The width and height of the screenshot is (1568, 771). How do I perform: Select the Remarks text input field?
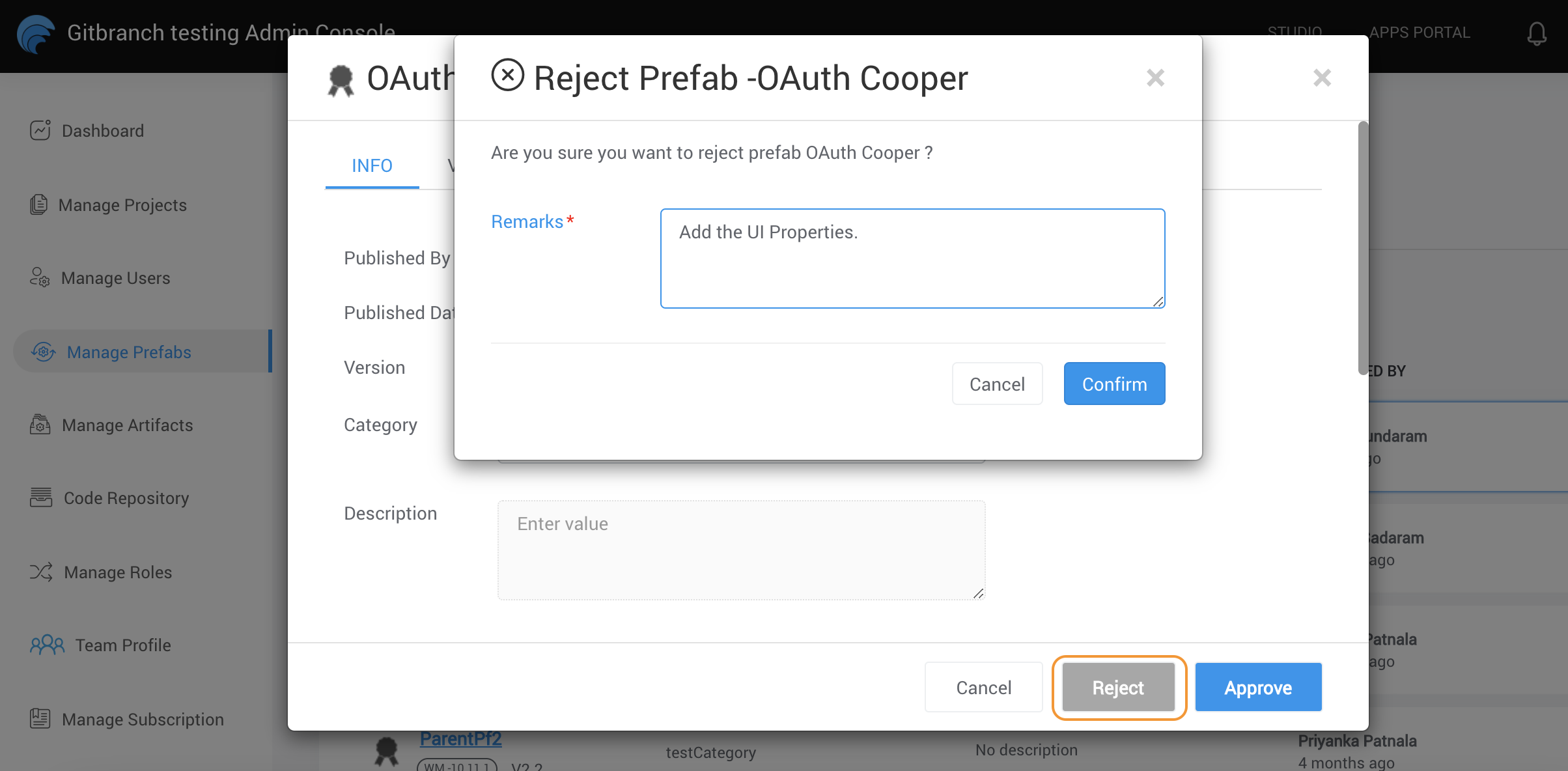click(x=912, y=258)
